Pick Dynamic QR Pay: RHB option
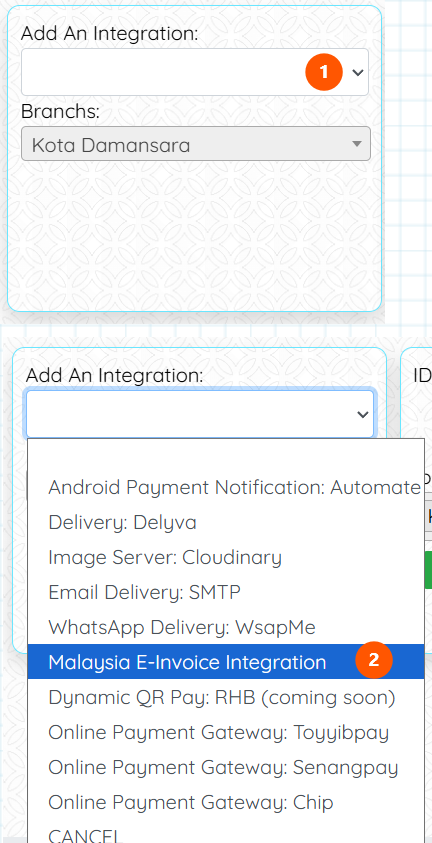Image resolution: width=432 pixels, height=843 pixels. [x=226, y=697]
